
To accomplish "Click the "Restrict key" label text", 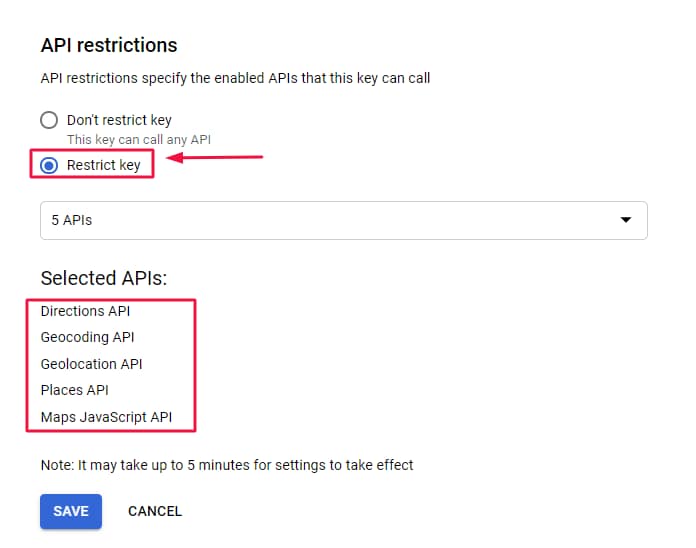I will pos(103,165).
